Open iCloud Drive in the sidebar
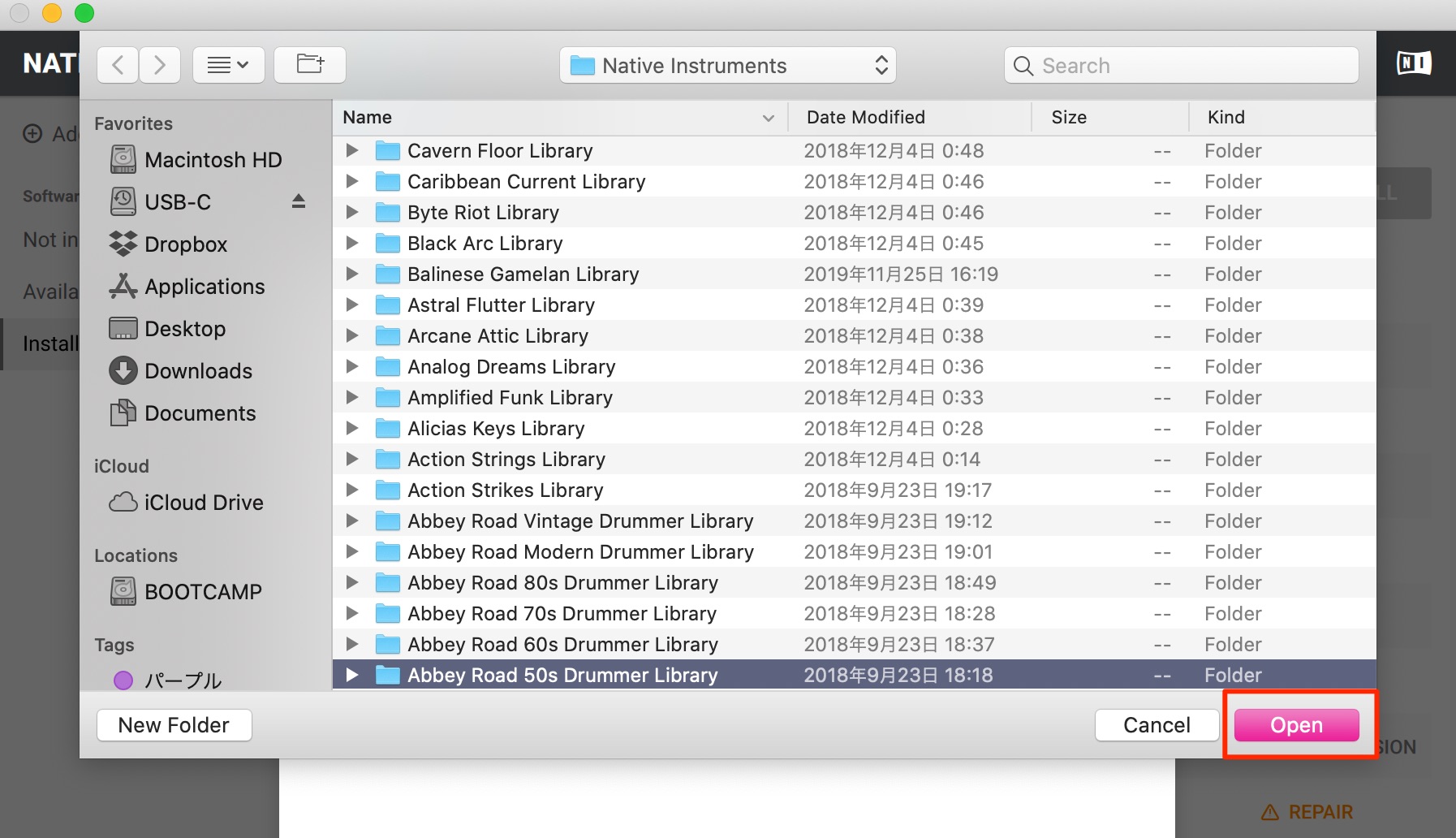 187,503
